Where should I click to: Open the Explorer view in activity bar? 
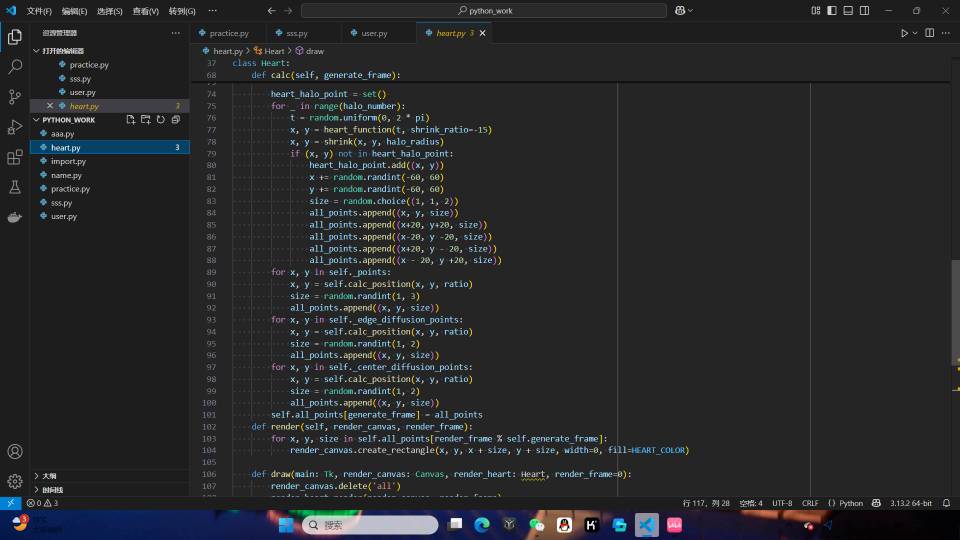[x=15, y=37]
